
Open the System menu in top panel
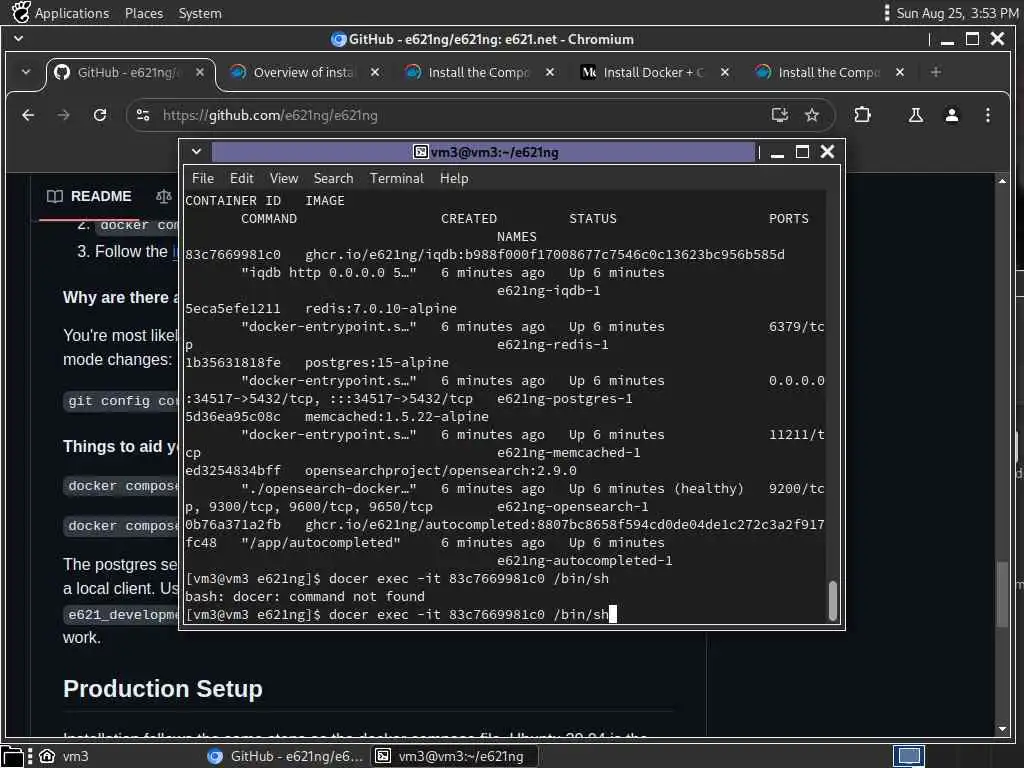pos(200,13)
